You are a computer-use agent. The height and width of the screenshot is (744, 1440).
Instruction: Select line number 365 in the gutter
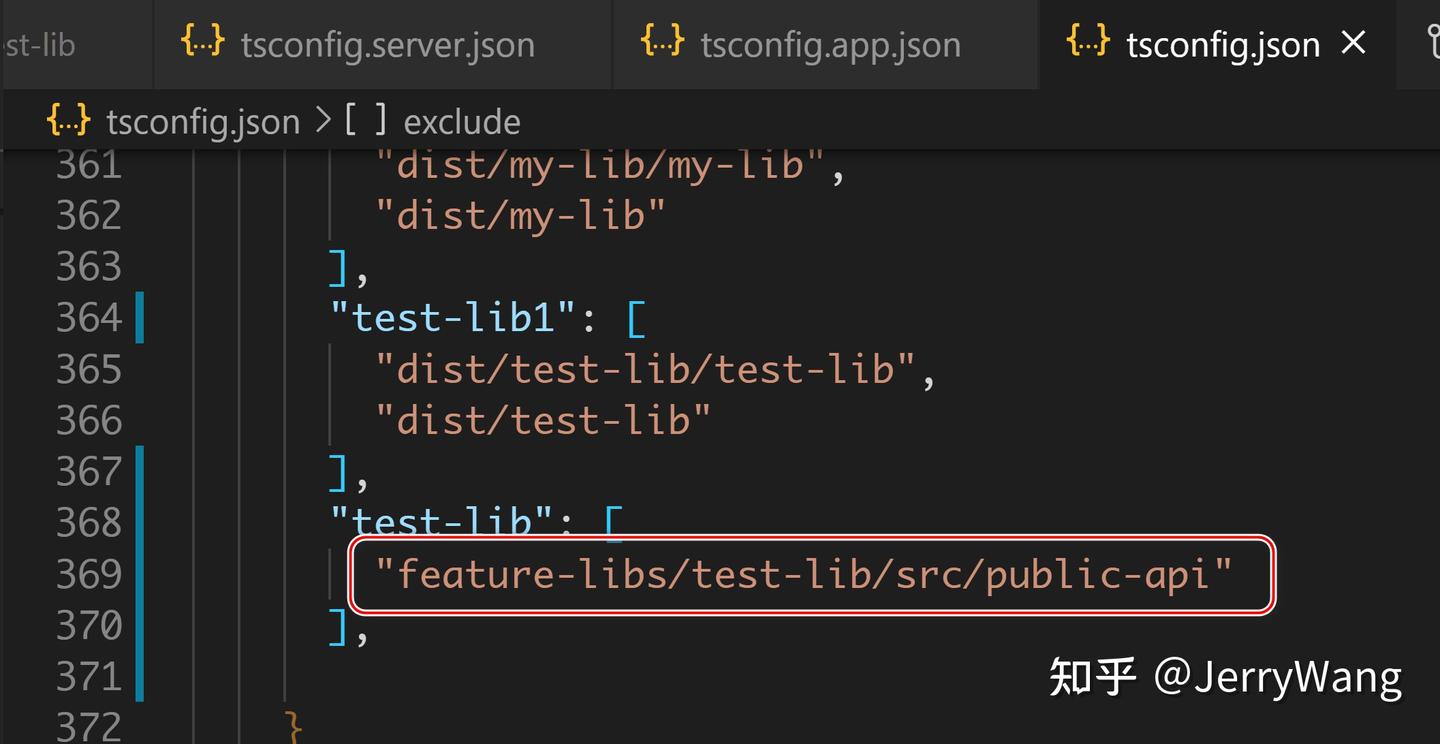click(x=88, y=369)
